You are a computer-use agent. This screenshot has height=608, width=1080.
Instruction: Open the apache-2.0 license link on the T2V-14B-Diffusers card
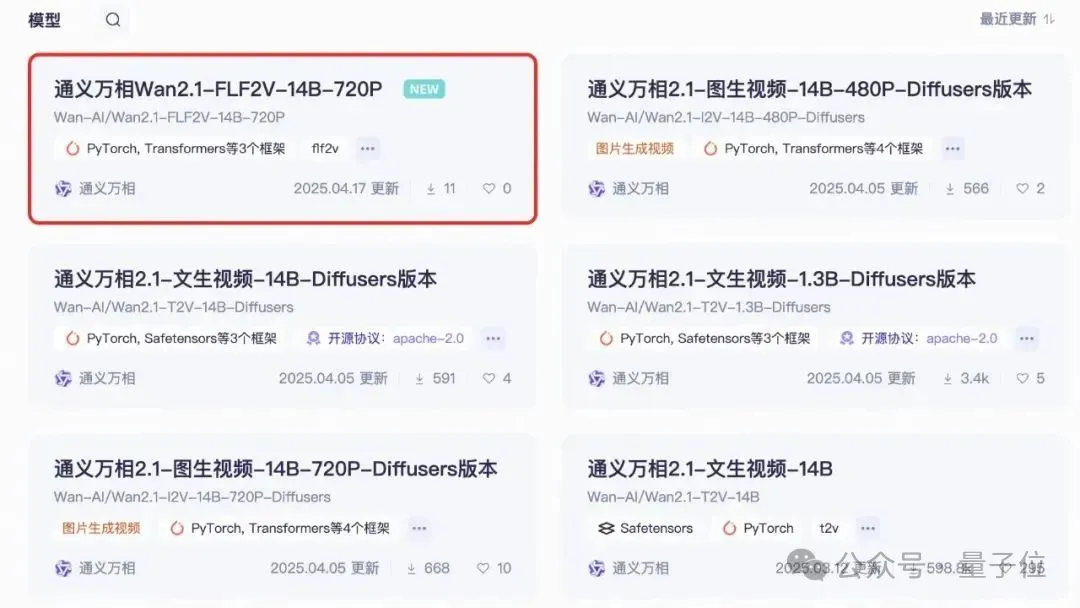pyautogui.click(x=428, y=339)
